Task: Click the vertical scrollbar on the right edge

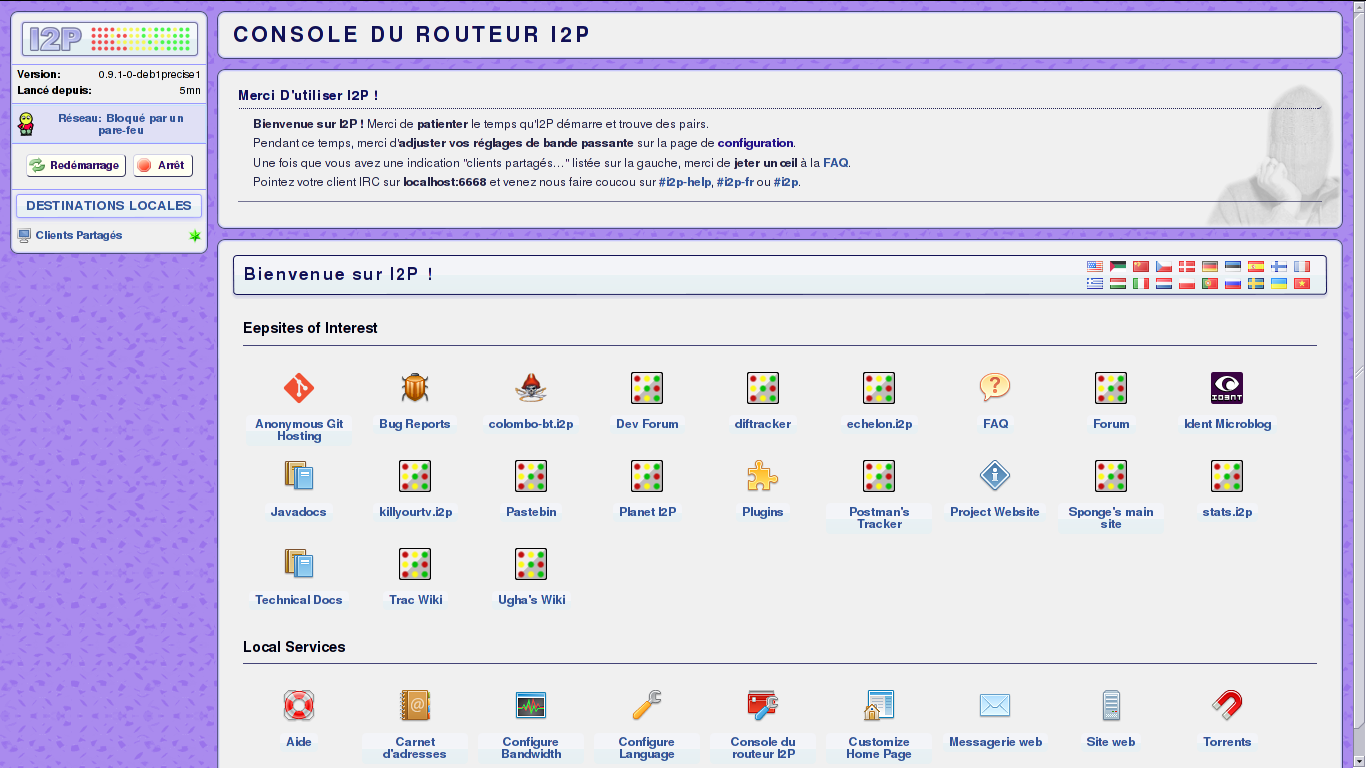Action: [1360, 384]
